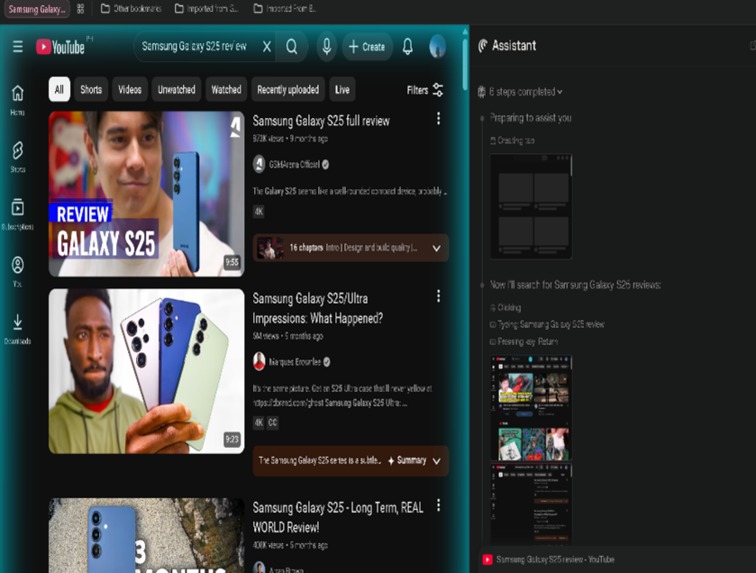Open the Marques Brownlee channel avatar
The height and width of the screenshot is (573, 756).
(259, 362)
